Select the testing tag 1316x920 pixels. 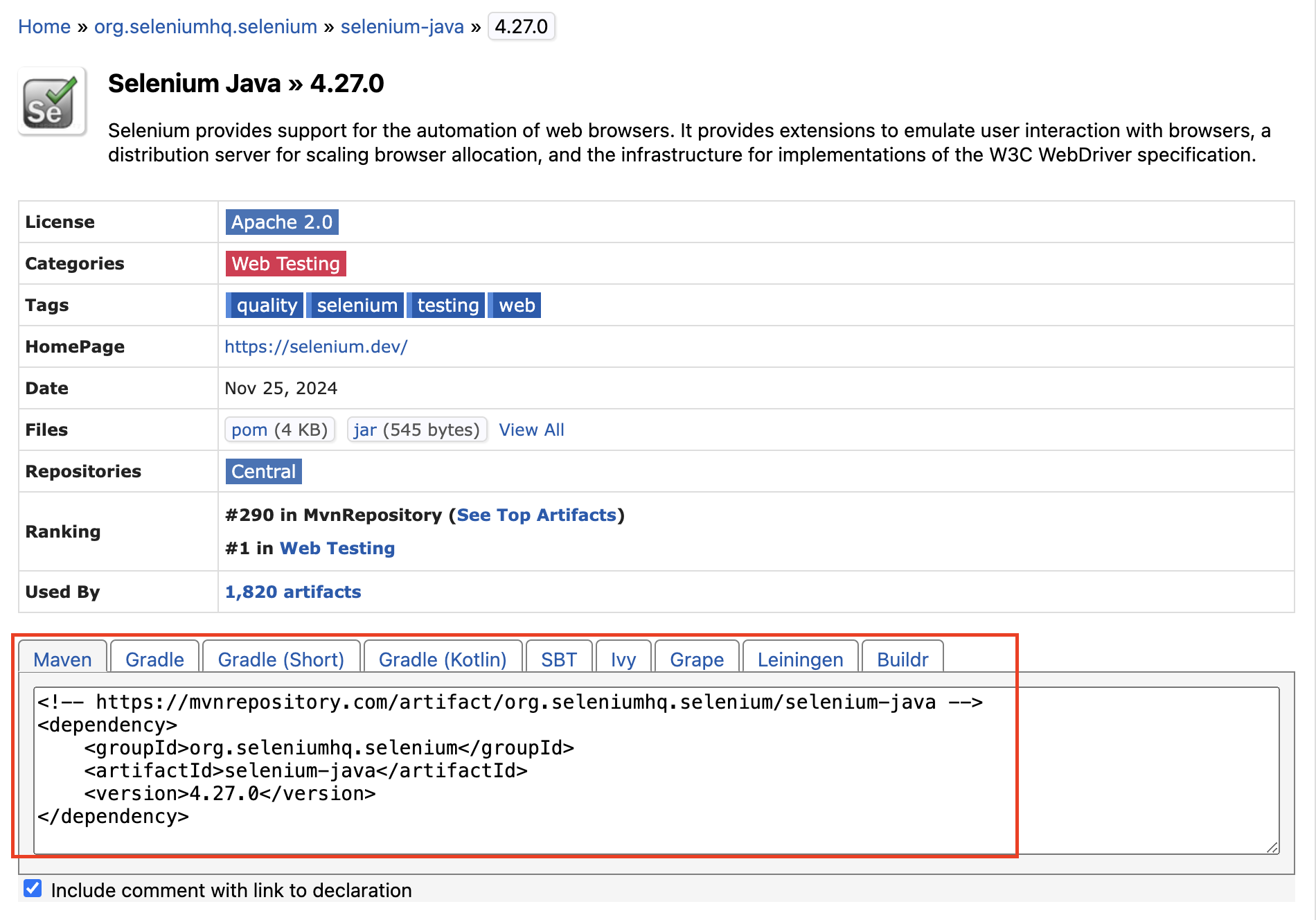click(x=447, y=305)
